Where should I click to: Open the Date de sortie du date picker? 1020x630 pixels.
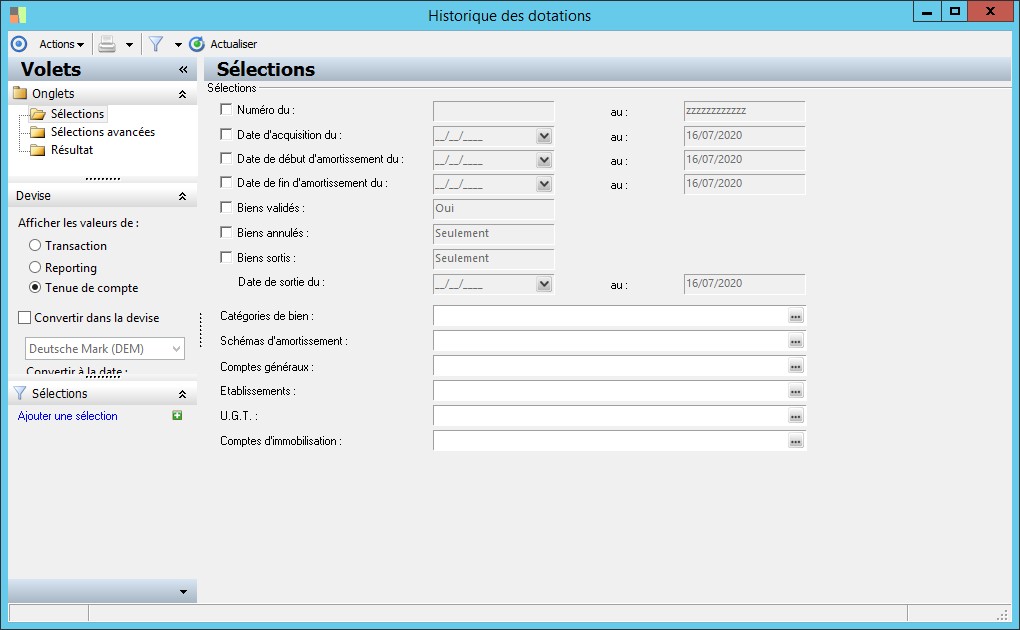pos(544,284)
